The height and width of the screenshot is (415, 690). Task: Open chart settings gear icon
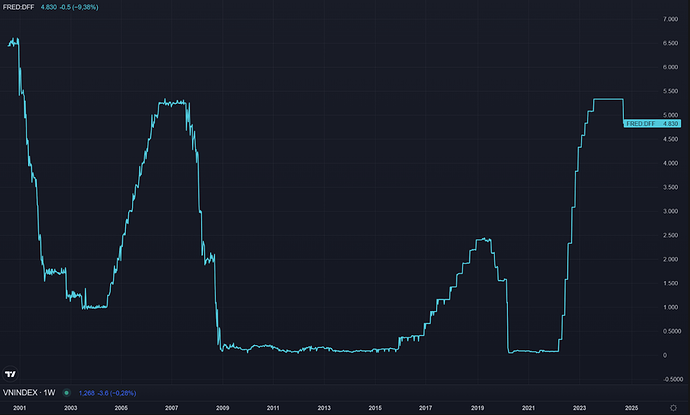(673, 408)
